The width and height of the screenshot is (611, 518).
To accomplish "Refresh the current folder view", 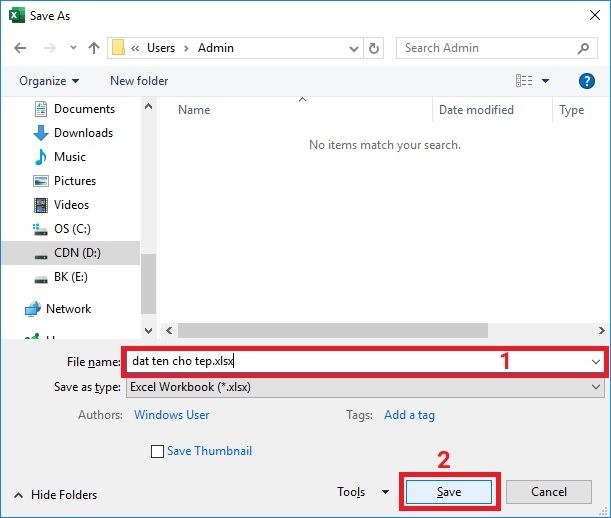I will coord(374,48).
